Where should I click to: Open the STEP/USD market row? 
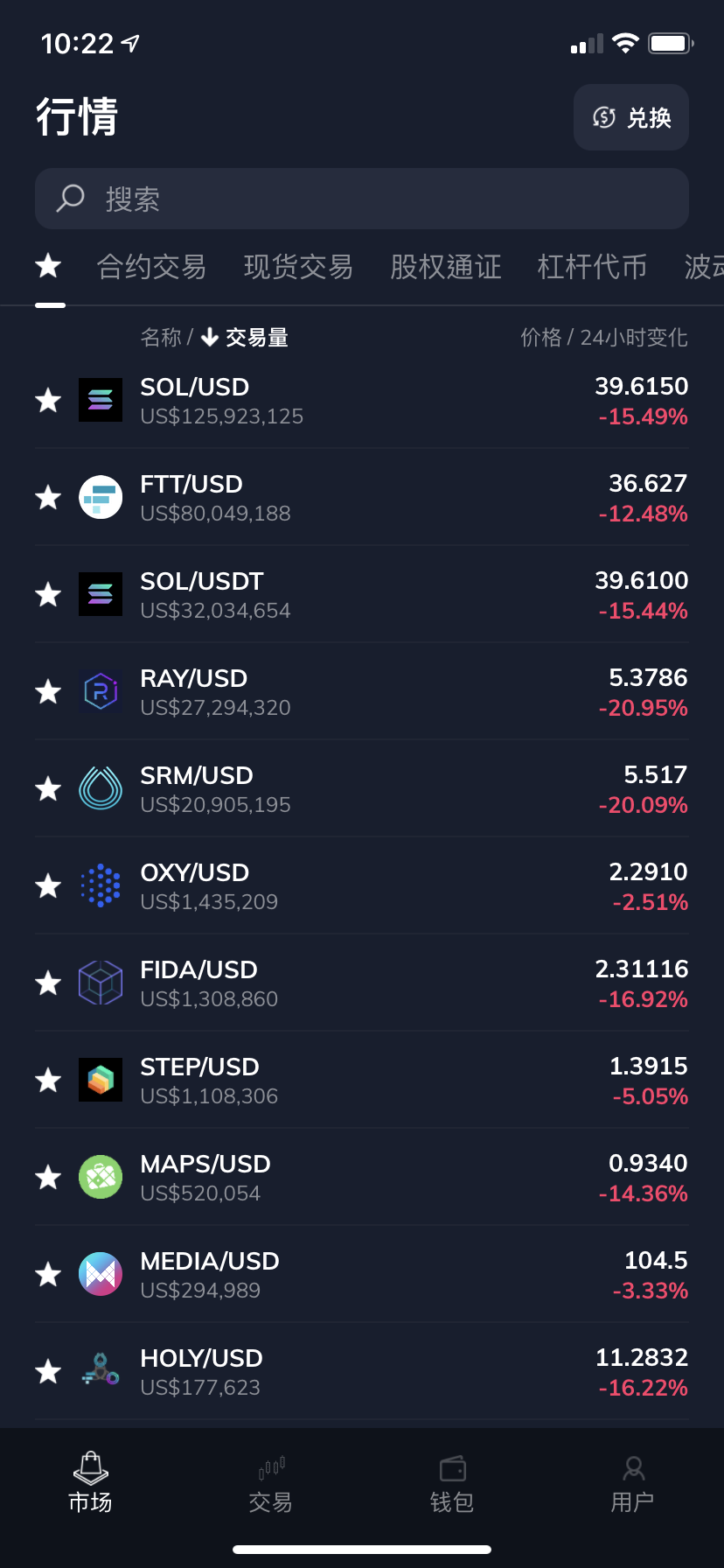point(362,1080)
